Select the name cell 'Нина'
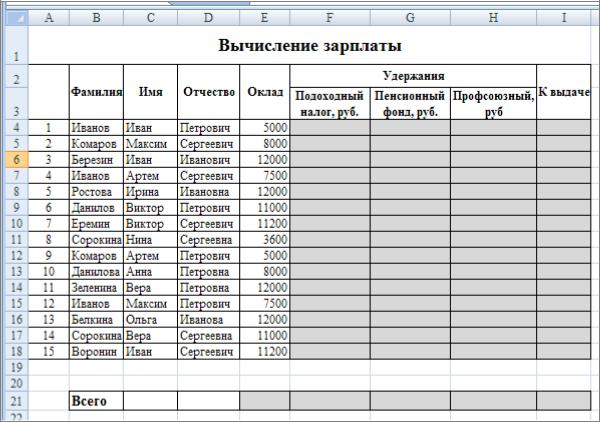Viewport: 600px width, 422px height. tap(150, 240)
